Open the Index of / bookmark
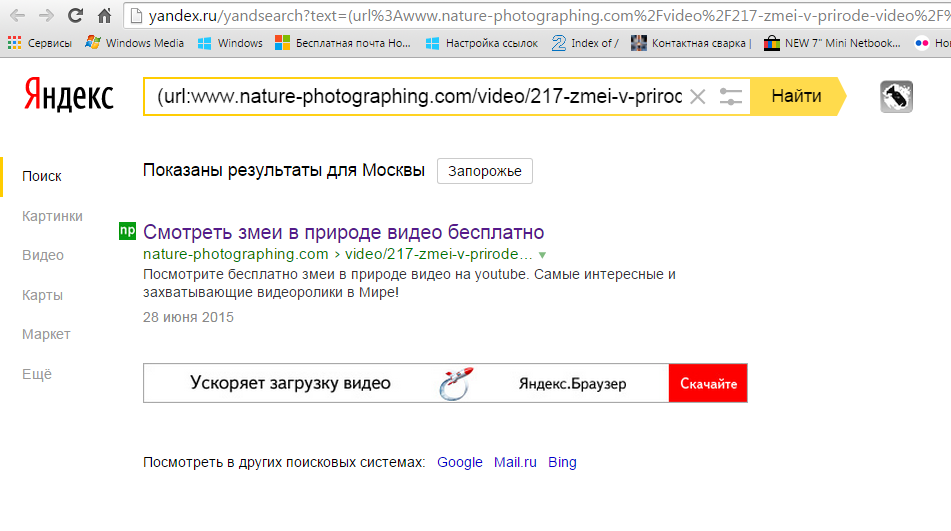Image resolution: width=951 pixels, height=531 pixels. click(585, 43)
